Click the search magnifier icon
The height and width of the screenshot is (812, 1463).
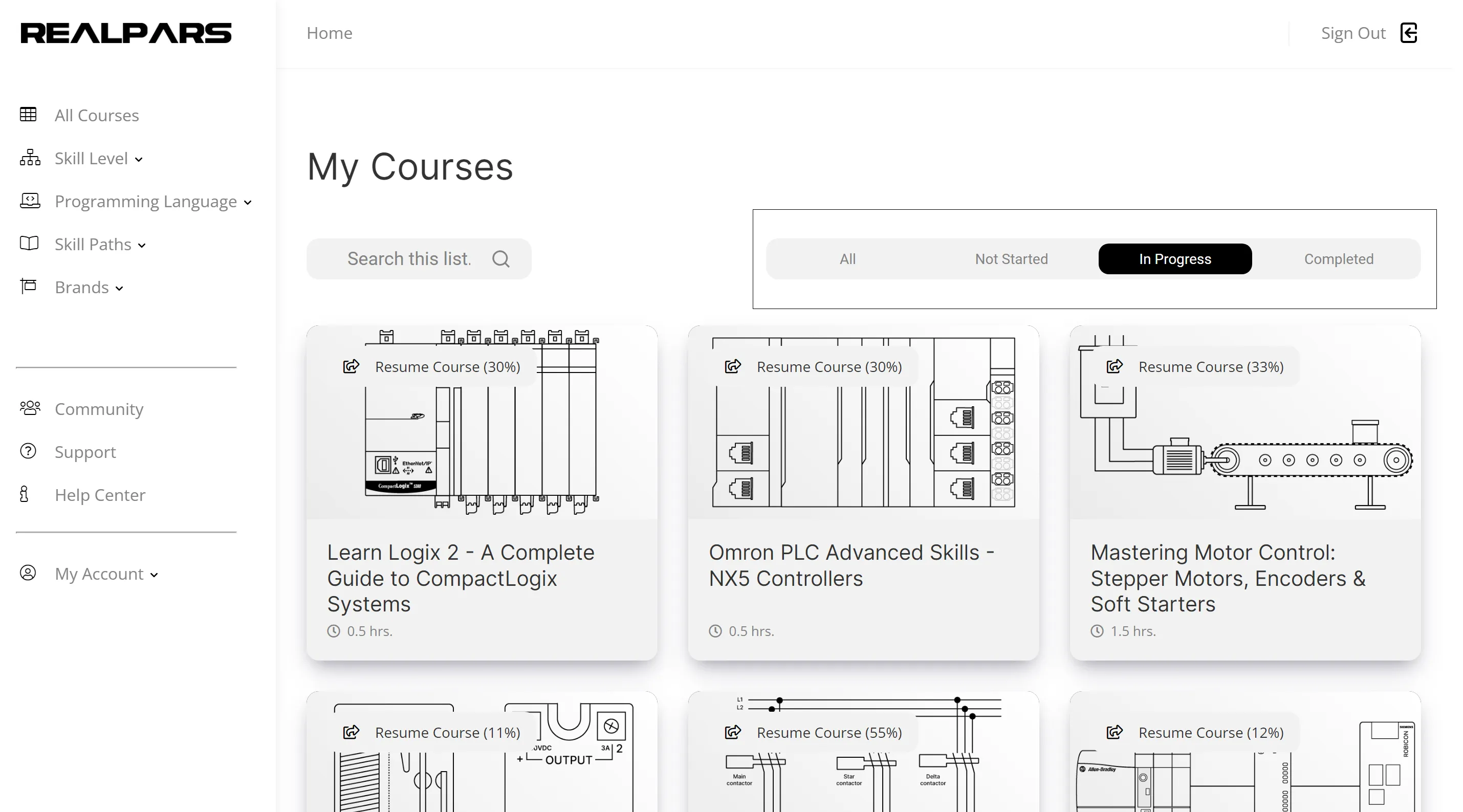pyautogui.click(x=500, y=259)
